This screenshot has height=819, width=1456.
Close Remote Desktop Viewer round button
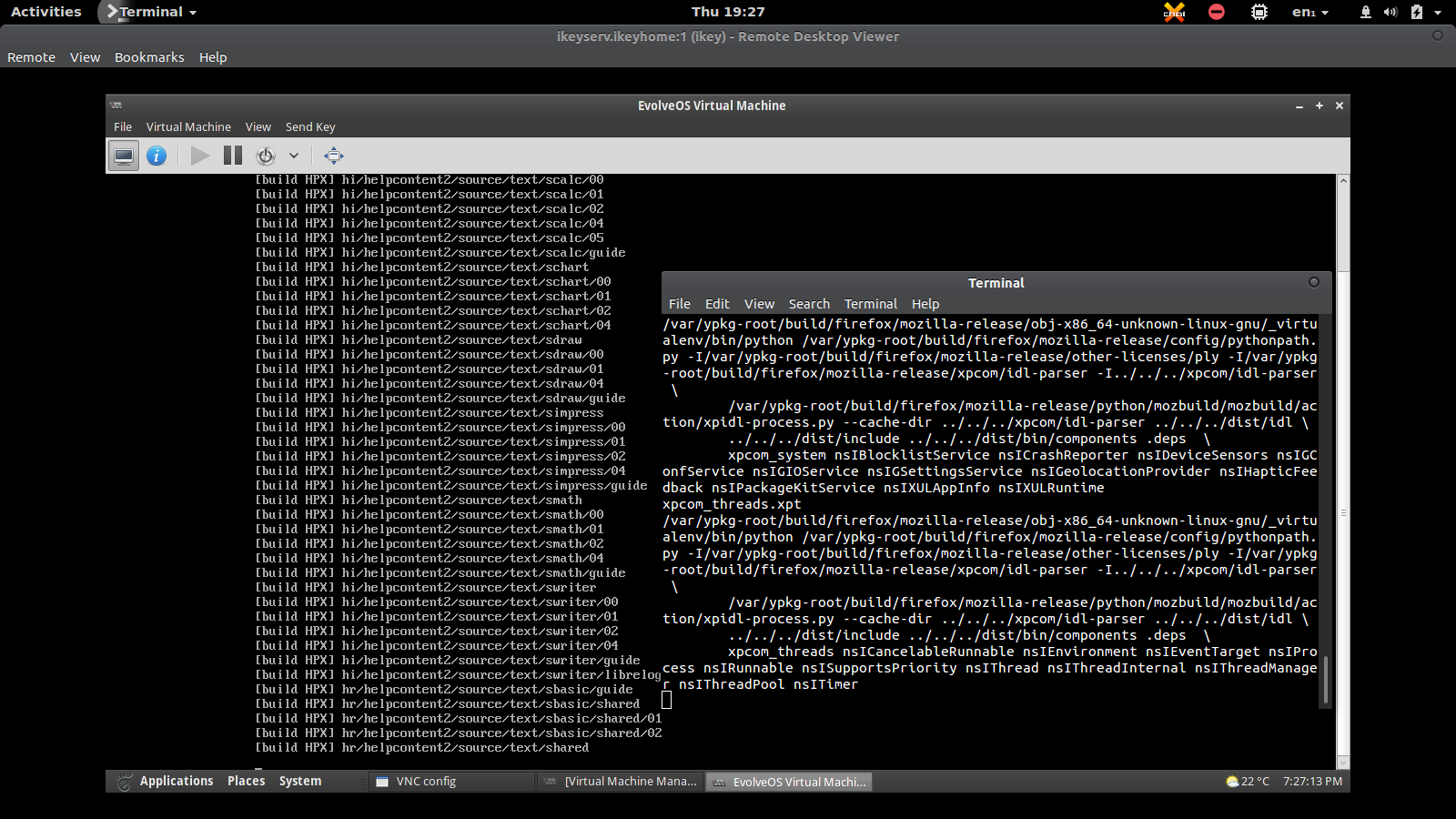click(1438, 35)
